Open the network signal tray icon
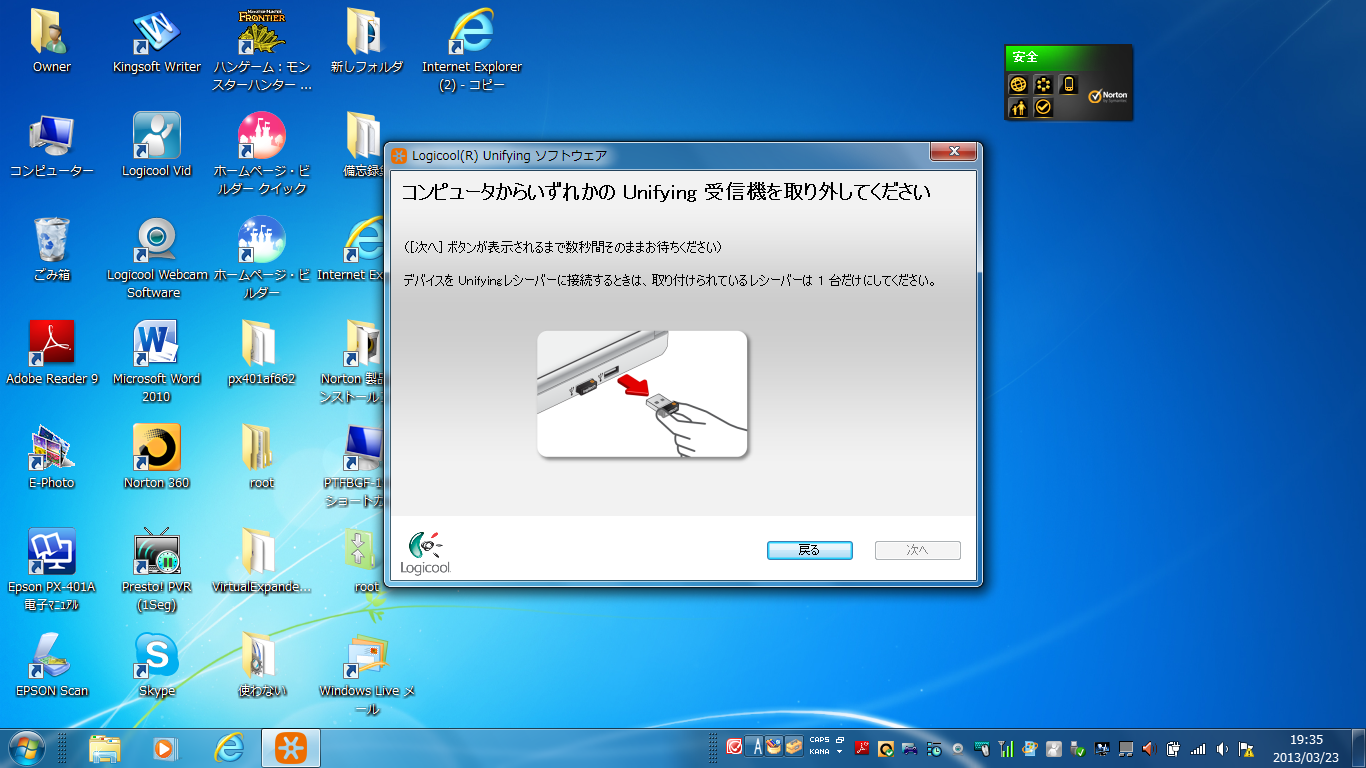 pos(1198,748)
